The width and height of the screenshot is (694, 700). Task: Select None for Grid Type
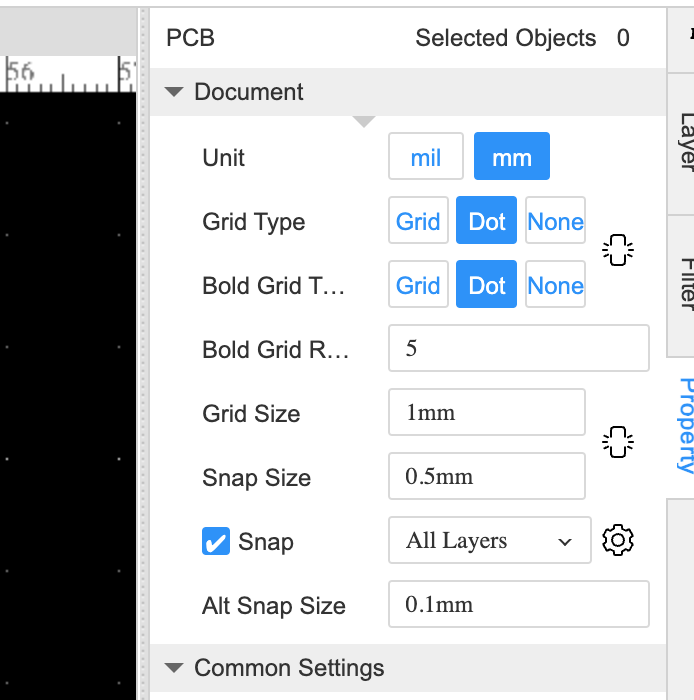[x=555, y=220]
